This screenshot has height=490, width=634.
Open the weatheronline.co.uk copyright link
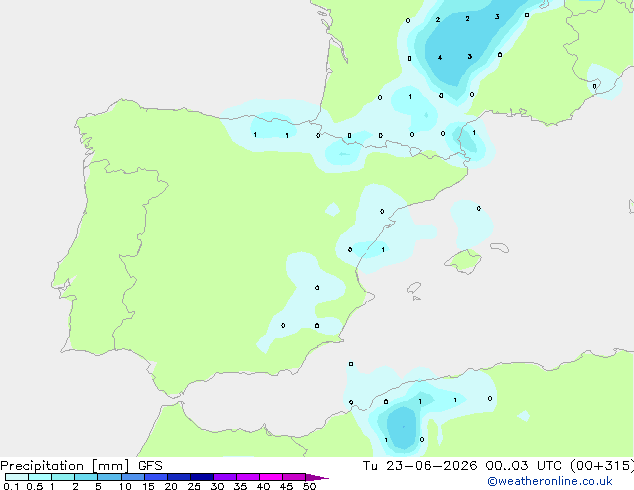click(550, 481)
